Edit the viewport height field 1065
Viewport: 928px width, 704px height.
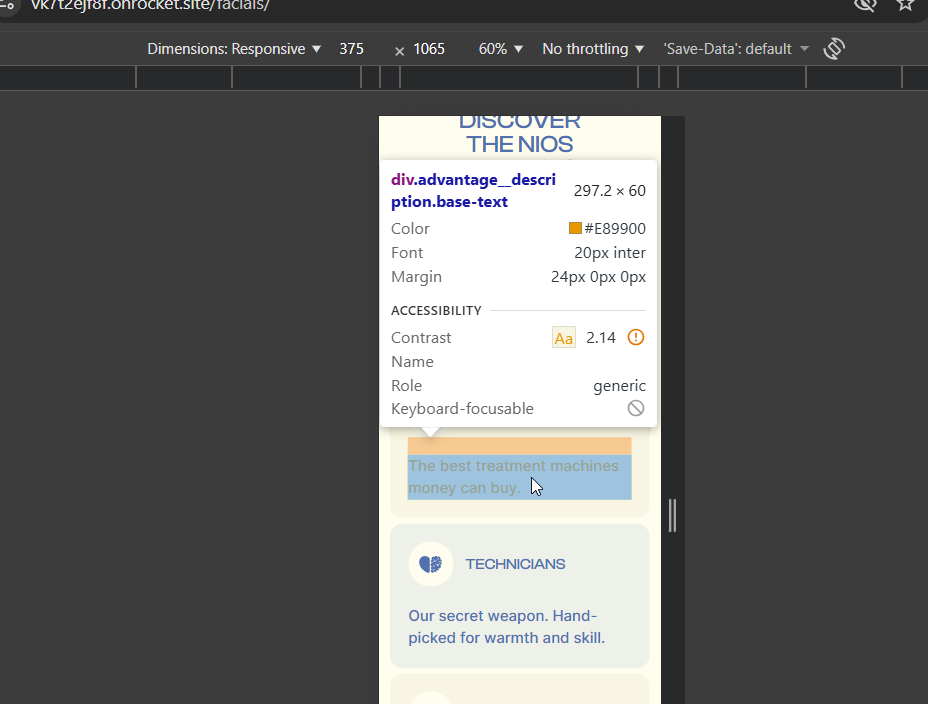(429, 49)
